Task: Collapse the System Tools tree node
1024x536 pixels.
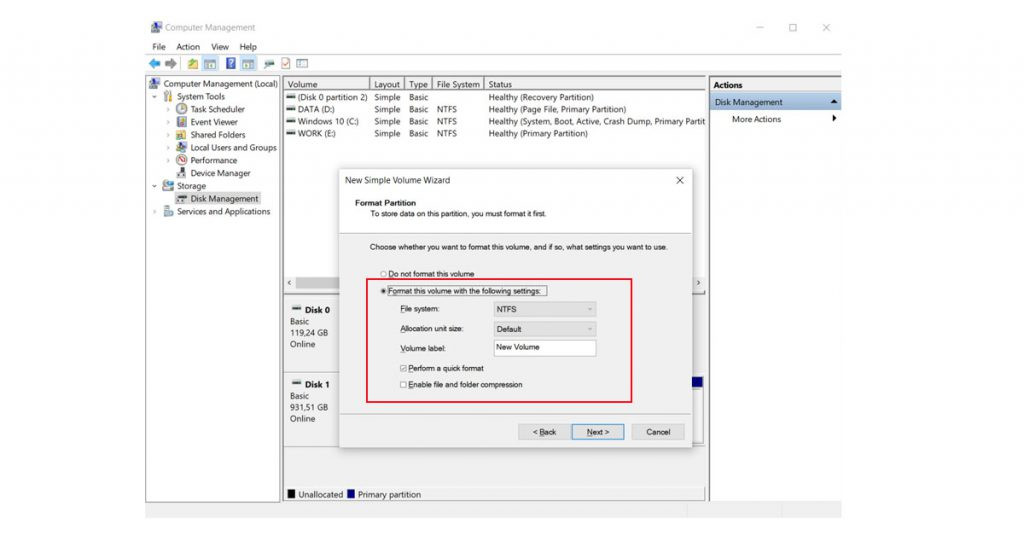Action: (x=155, y=97)
